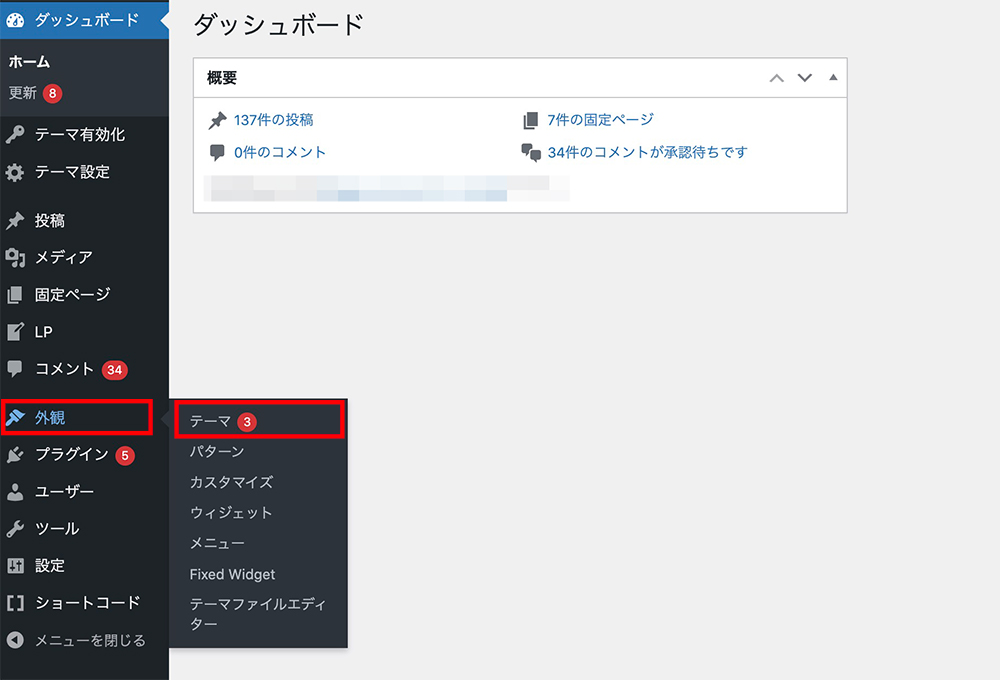Click the speech bubble icon beside コメント menu

pos(15,369)
